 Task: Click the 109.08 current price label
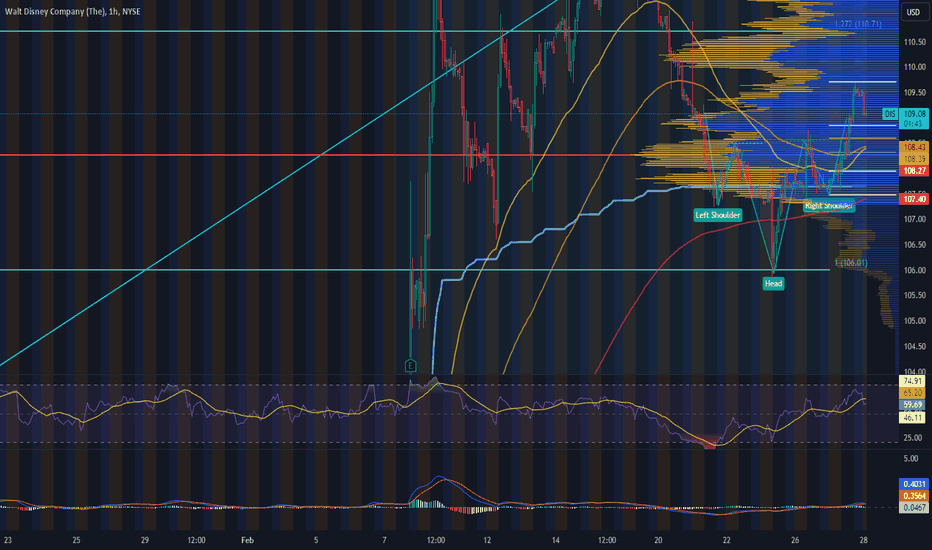pyautogui.click(x=914, y=118)
